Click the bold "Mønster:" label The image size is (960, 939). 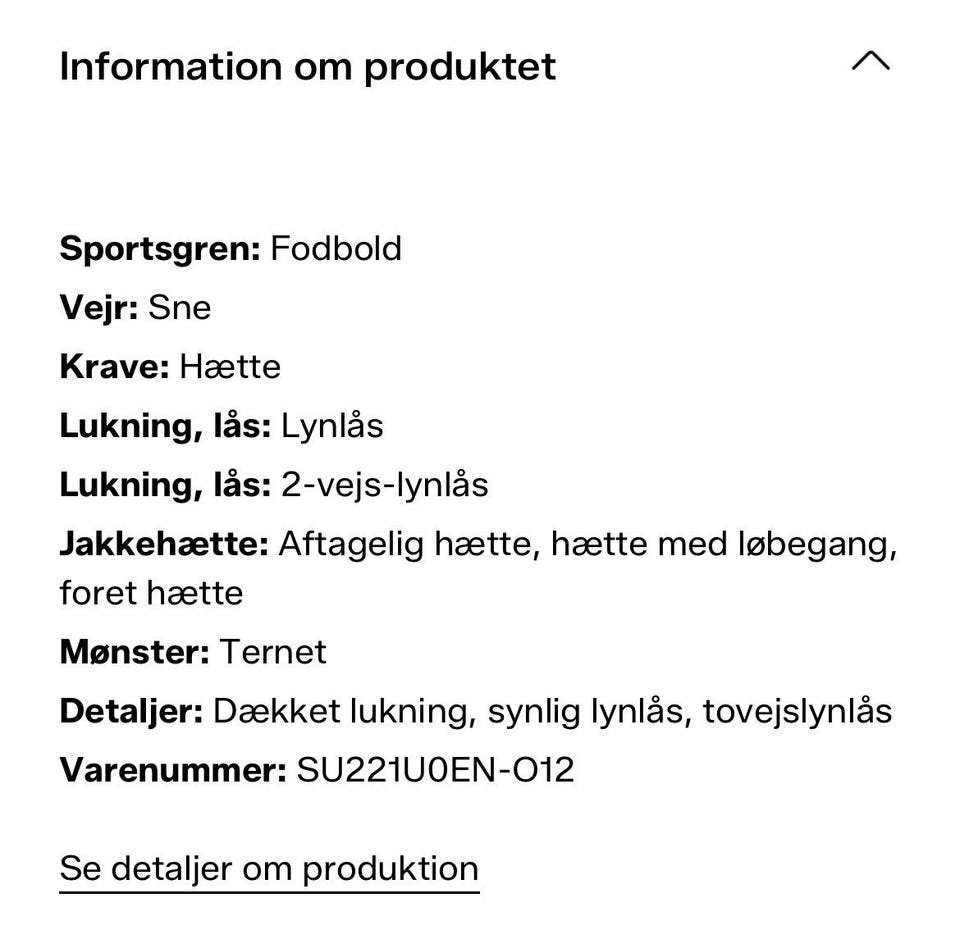[134, 652]
